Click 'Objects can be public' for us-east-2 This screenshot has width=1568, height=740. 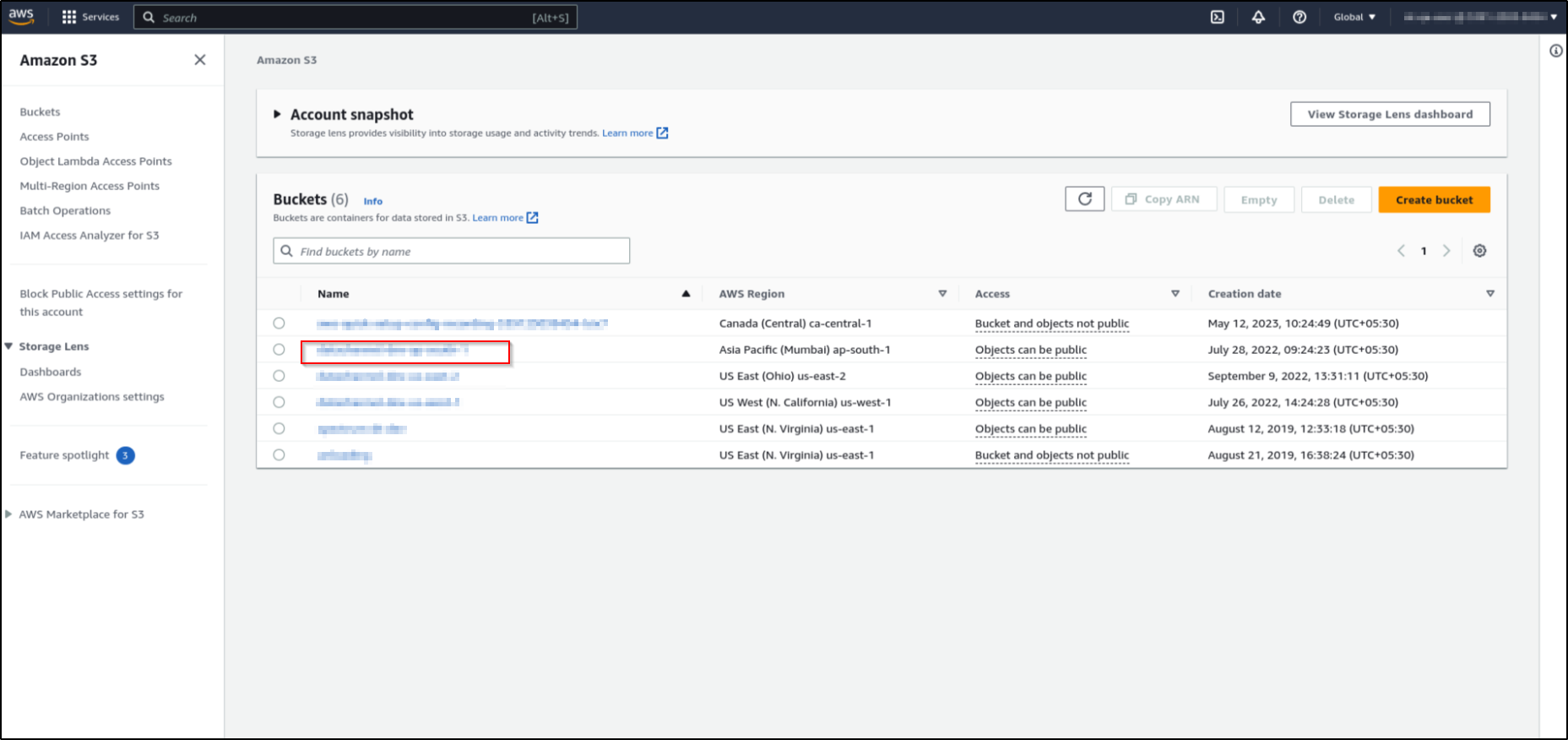1030,376
